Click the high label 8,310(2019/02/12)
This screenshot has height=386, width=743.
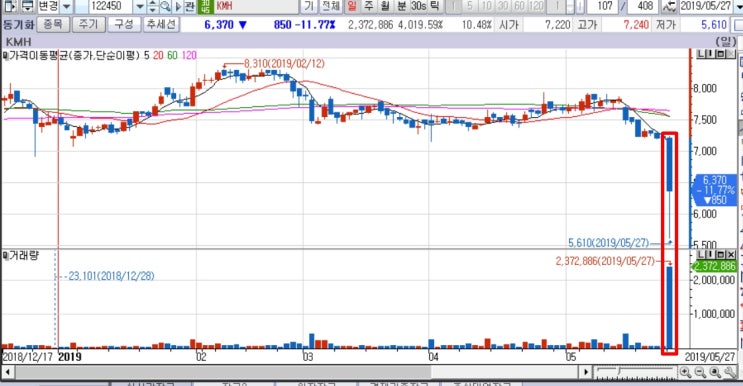point(284,63)
